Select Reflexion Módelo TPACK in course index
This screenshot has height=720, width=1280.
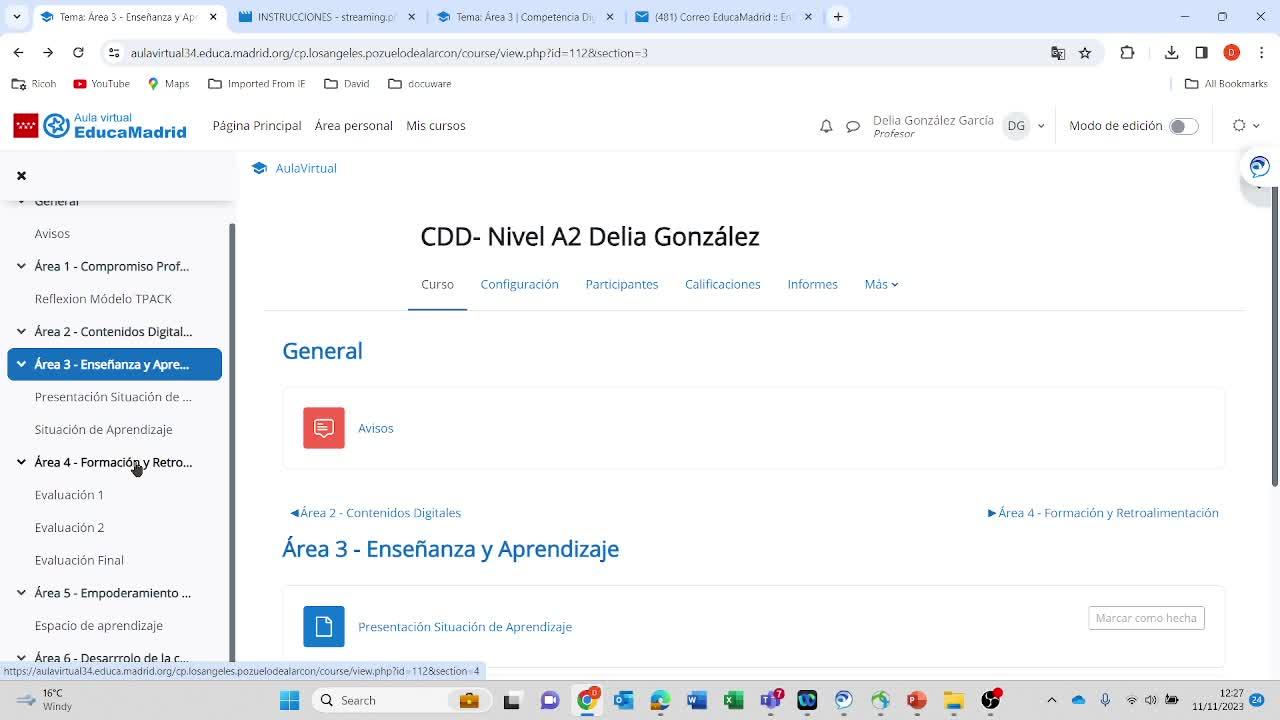[x=103, y=299]
